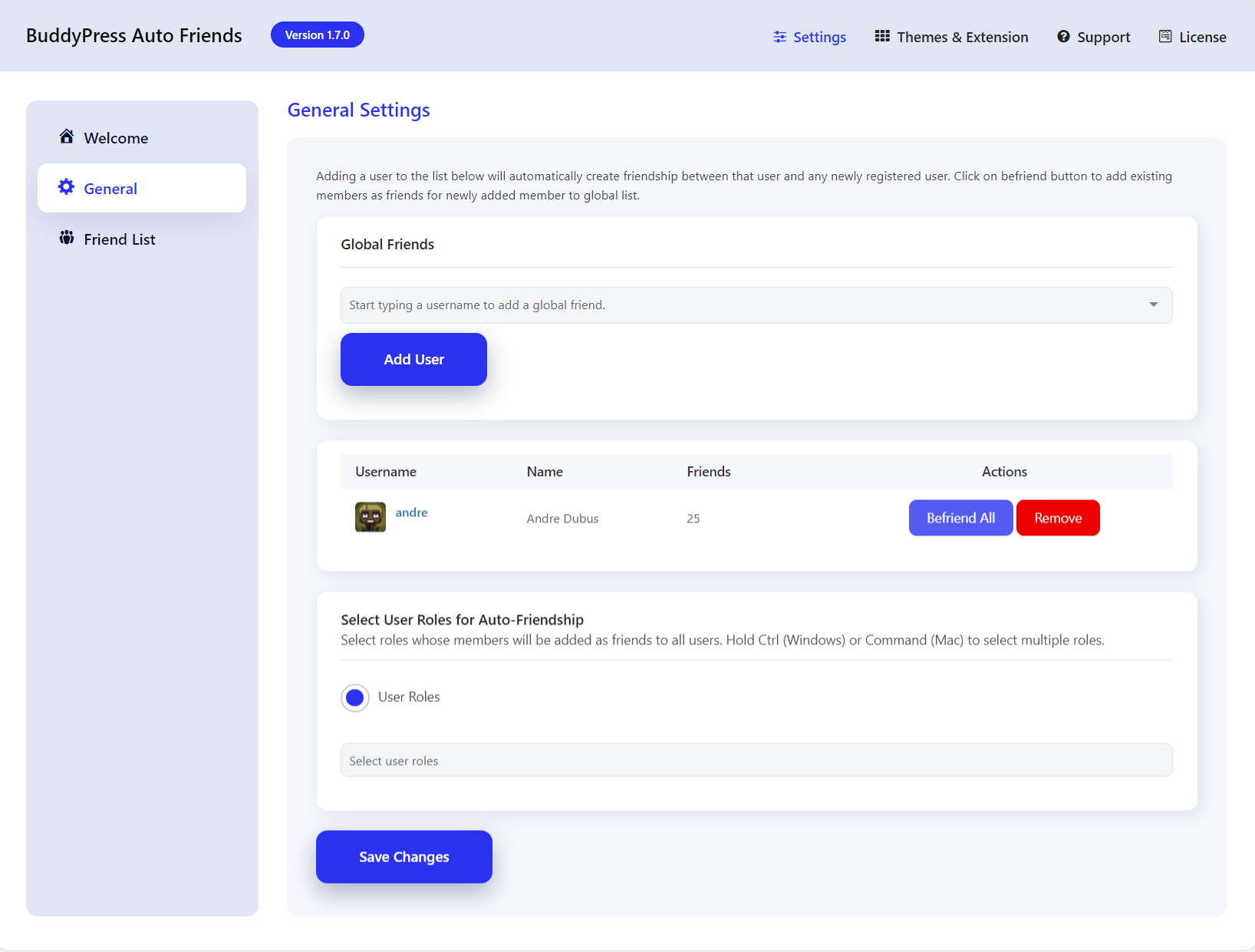Click the Welcome home icon in sidebar
Screen dimensions: 1255x952
tap(67, 137)
